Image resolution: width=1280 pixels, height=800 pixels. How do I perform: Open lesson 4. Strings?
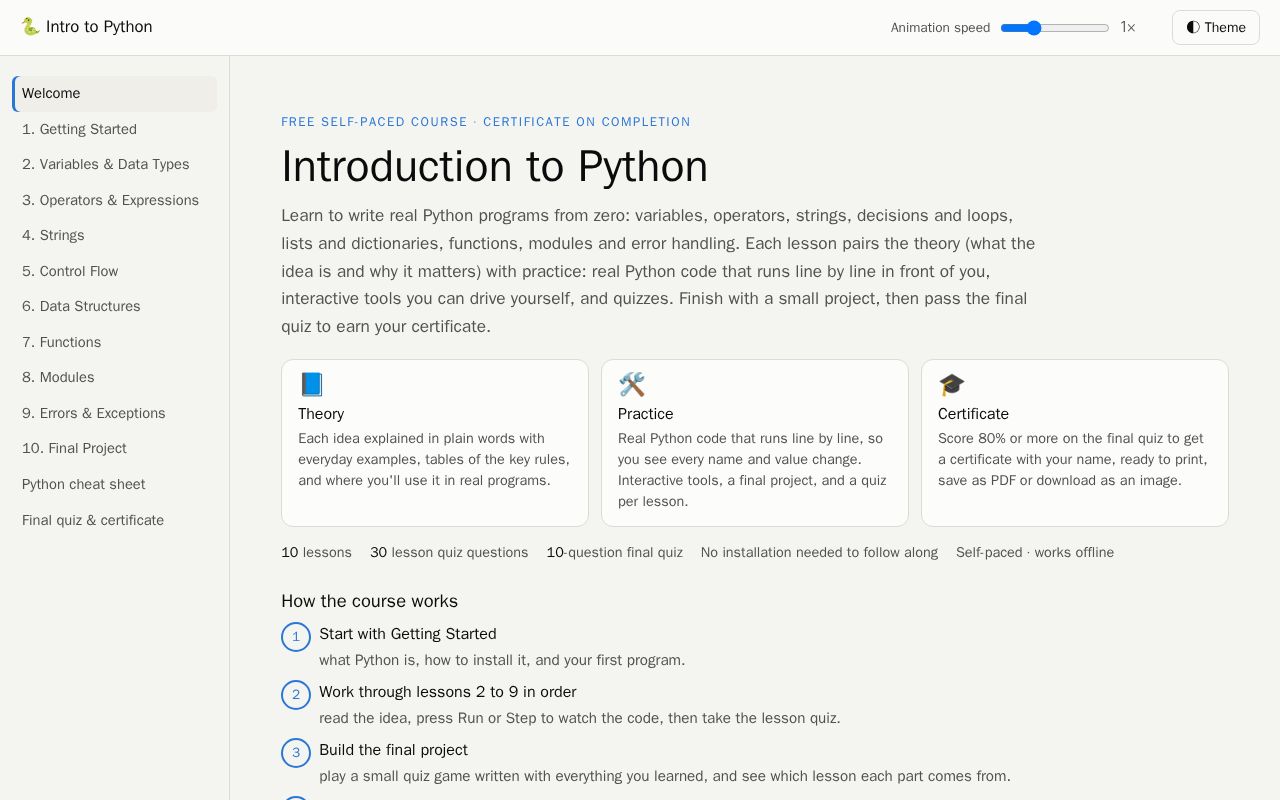click(114, 235)
